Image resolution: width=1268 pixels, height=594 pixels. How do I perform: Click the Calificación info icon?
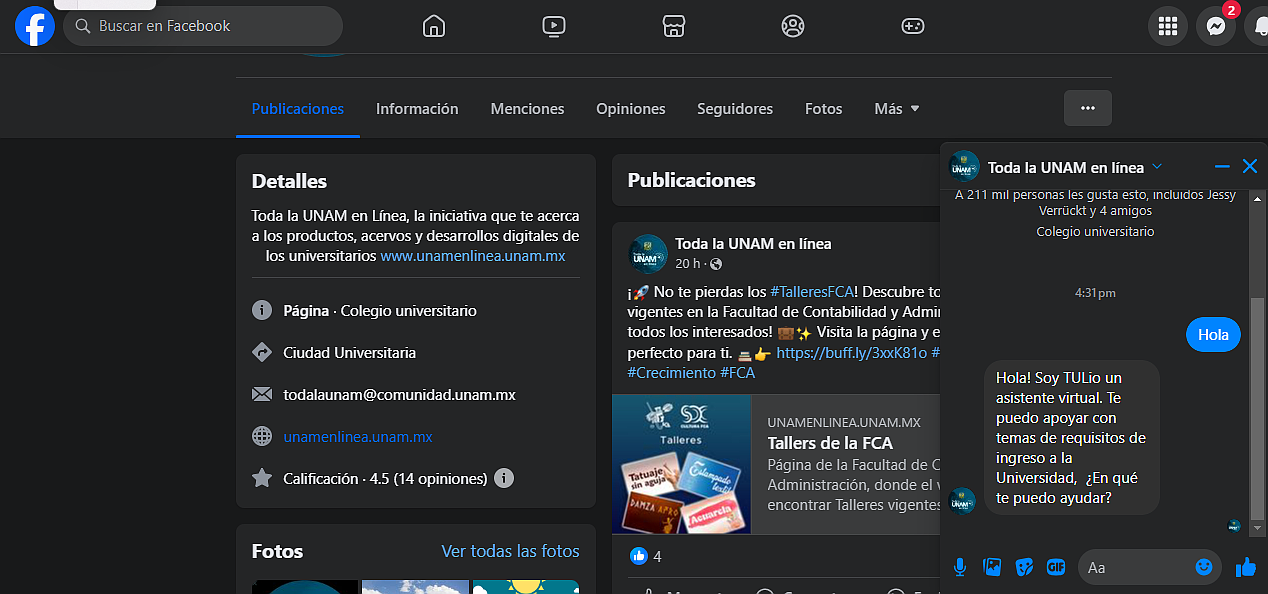tap(504, 478)
